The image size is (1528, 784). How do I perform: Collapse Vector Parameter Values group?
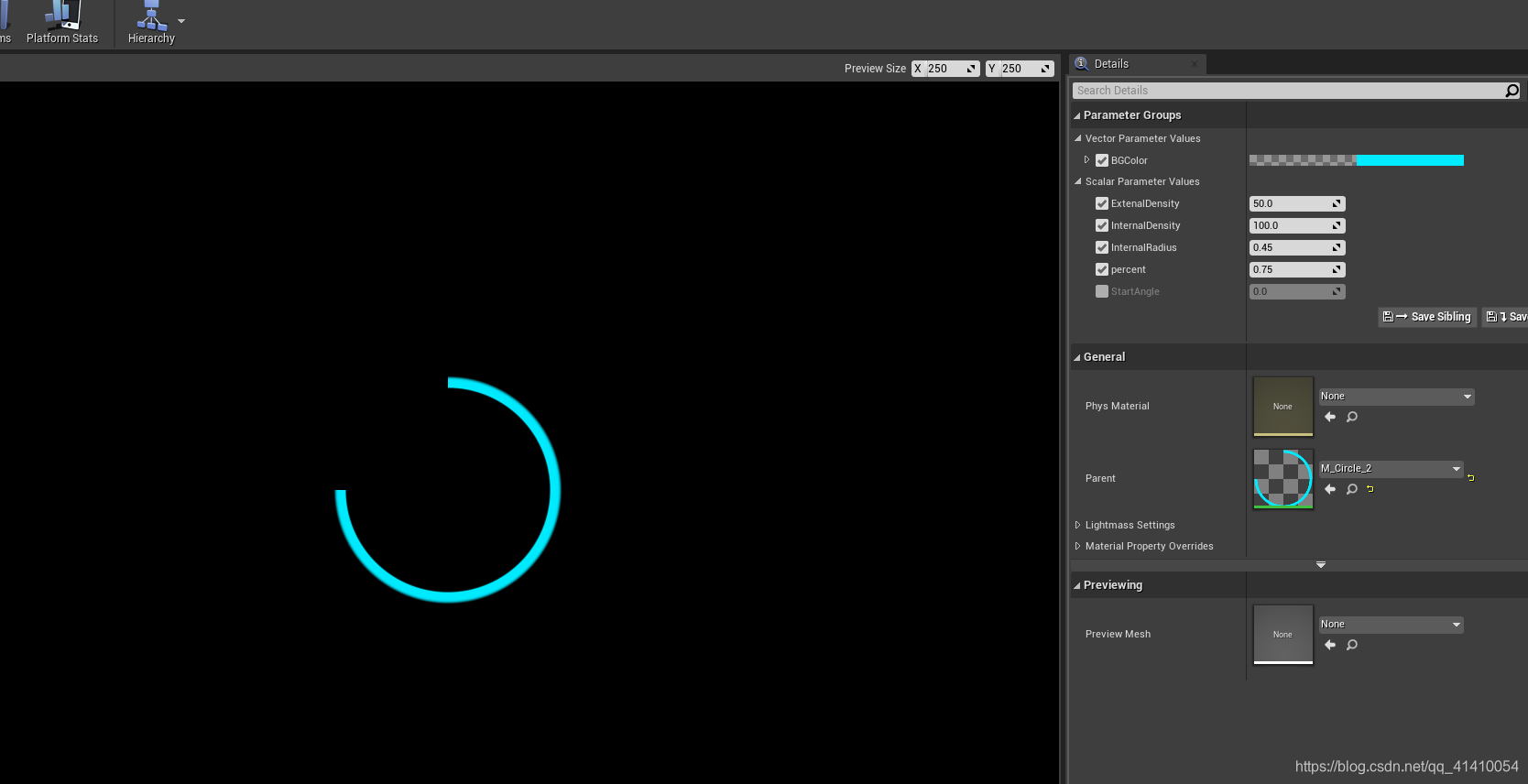click(1078, 138)
